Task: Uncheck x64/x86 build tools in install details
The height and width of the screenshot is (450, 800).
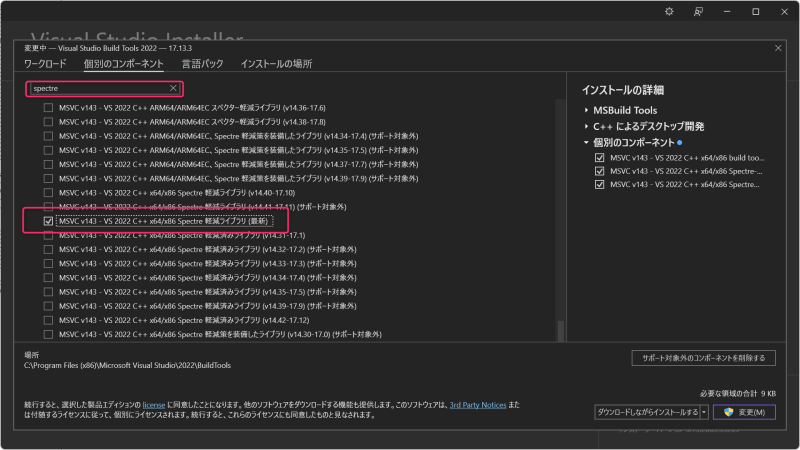Action: click(x=600, y=158)
